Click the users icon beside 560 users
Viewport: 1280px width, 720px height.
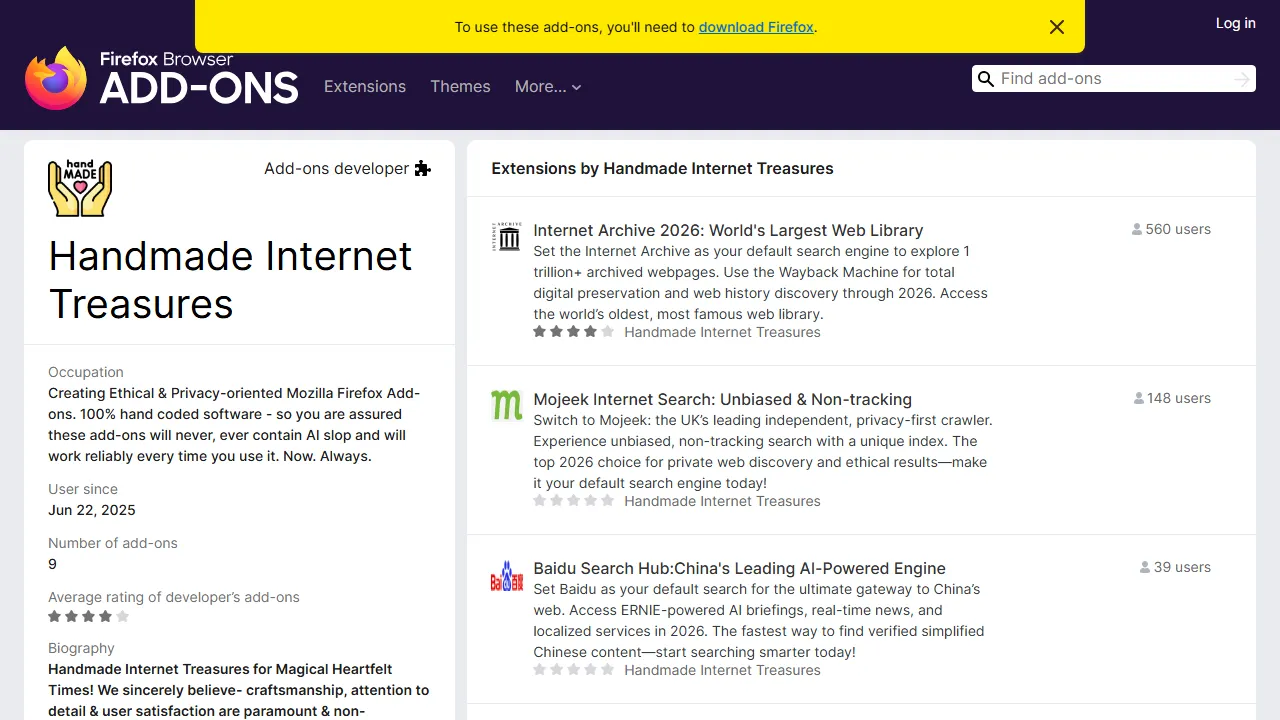click(1139, 228)
